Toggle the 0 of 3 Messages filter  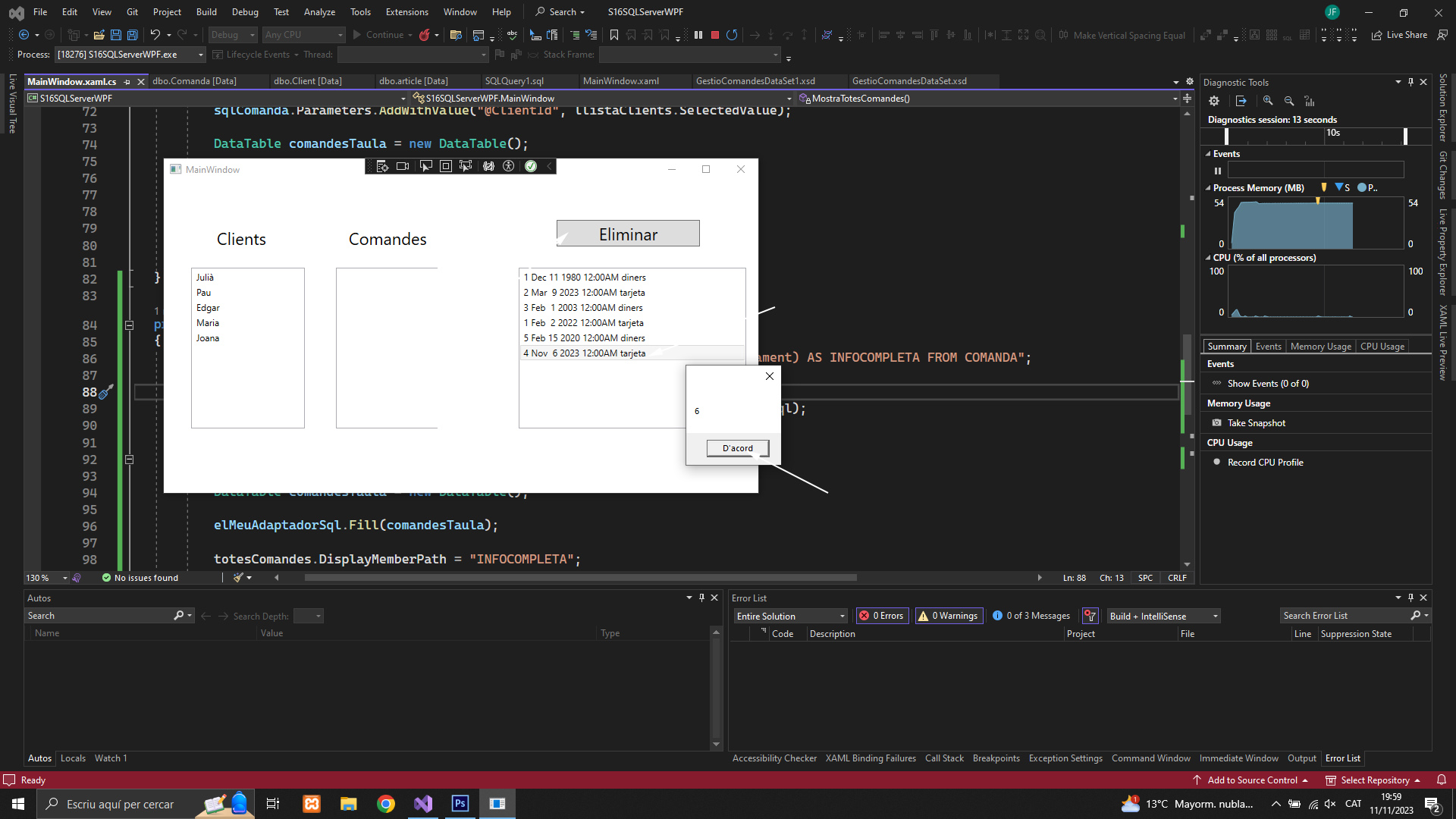tap(1031, 616)
